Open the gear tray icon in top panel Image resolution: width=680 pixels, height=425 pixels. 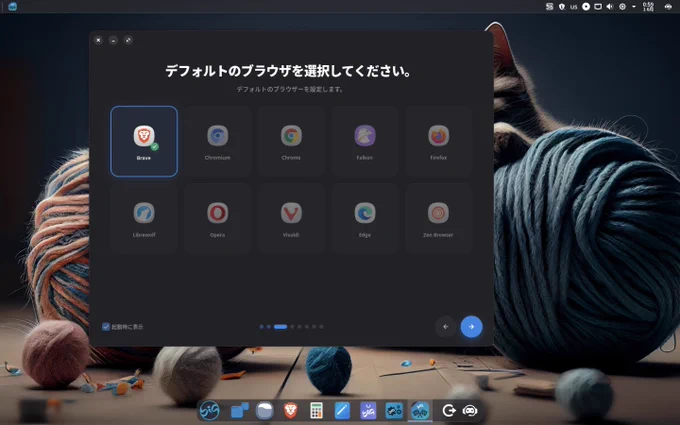click(x=622, y=7)
